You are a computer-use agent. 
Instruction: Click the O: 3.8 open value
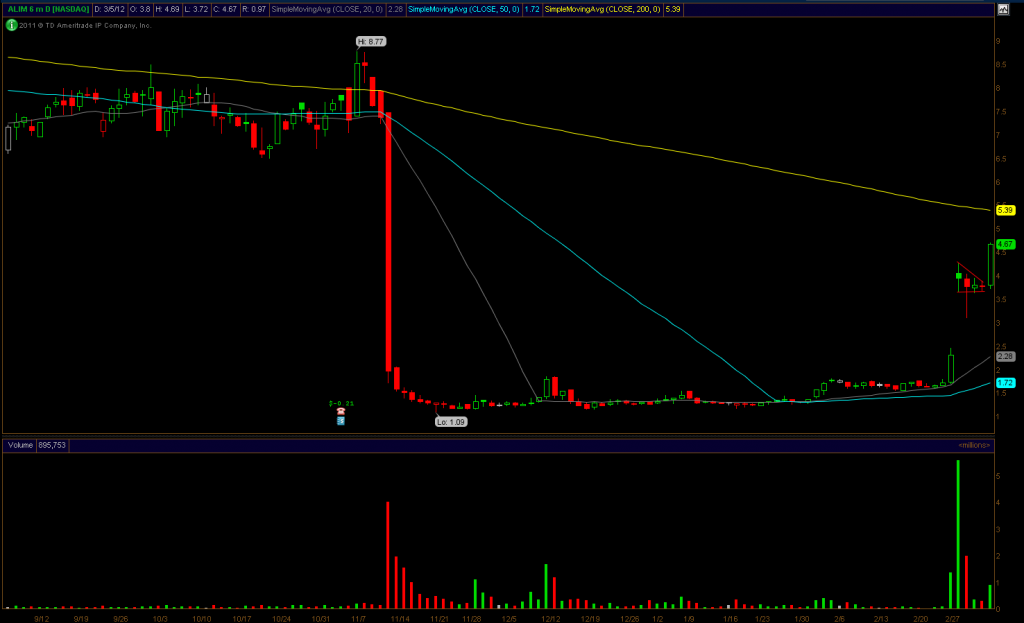pyautogui.click(x=140, y=9)
